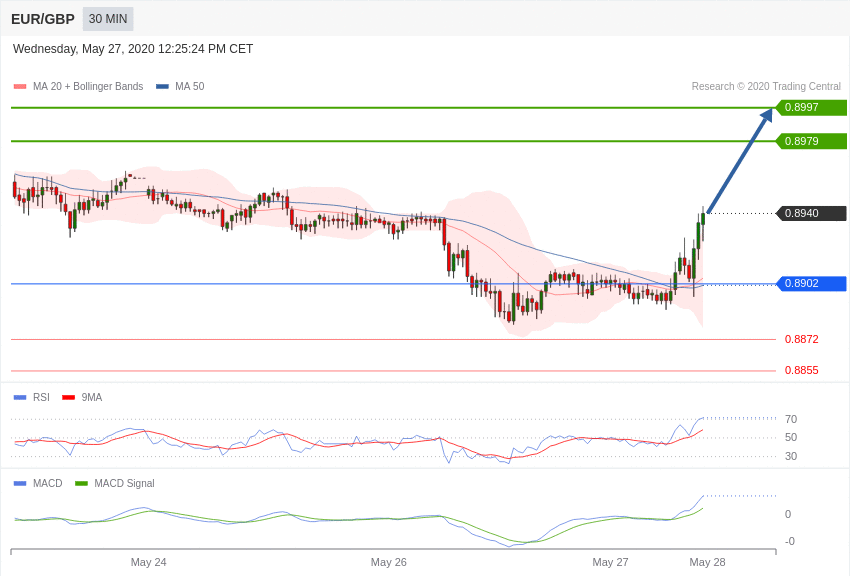
Task: Click the May 26 date axis label
Action: pyautogui.click(x=389, y=562)
